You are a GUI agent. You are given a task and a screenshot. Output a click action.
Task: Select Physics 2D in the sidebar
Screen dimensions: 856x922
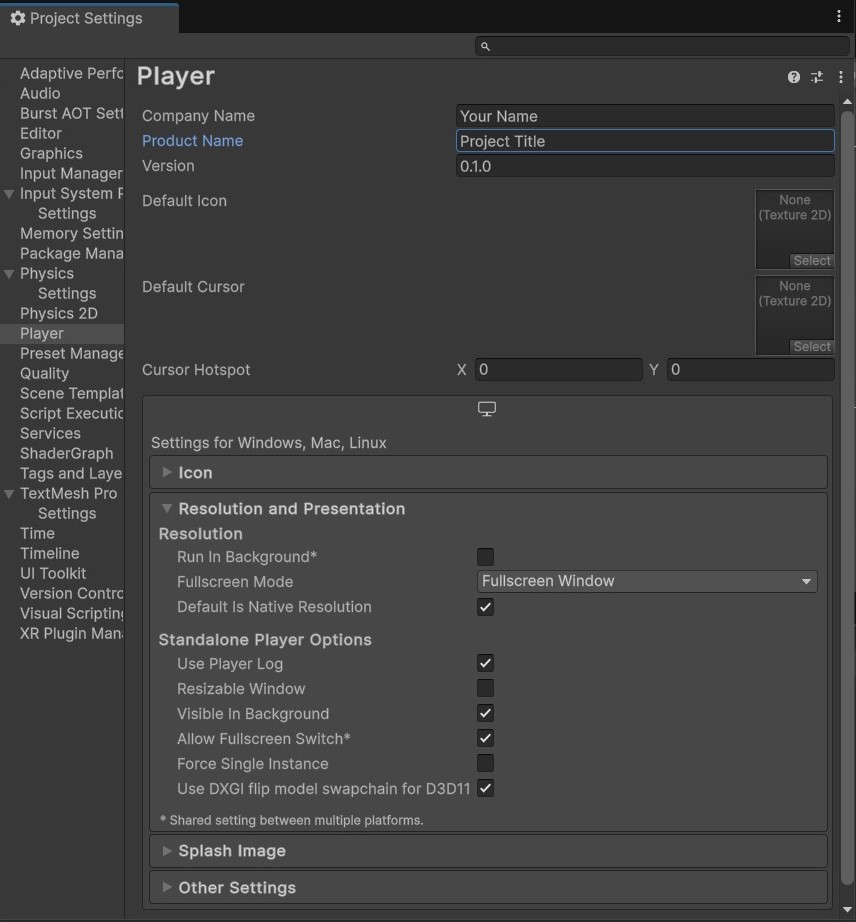(59, 313)
